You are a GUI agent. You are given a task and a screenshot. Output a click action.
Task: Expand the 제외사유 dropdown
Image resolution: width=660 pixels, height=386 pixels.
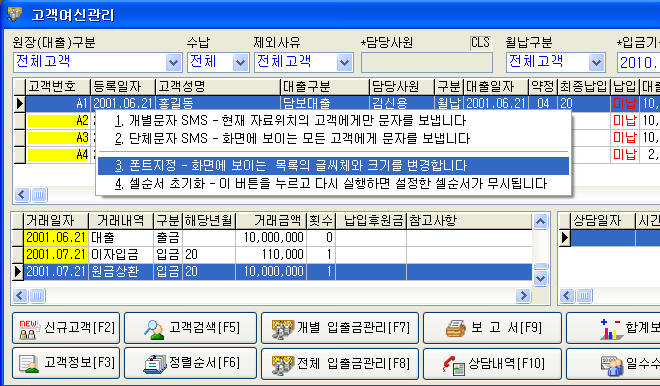[344, 63]
